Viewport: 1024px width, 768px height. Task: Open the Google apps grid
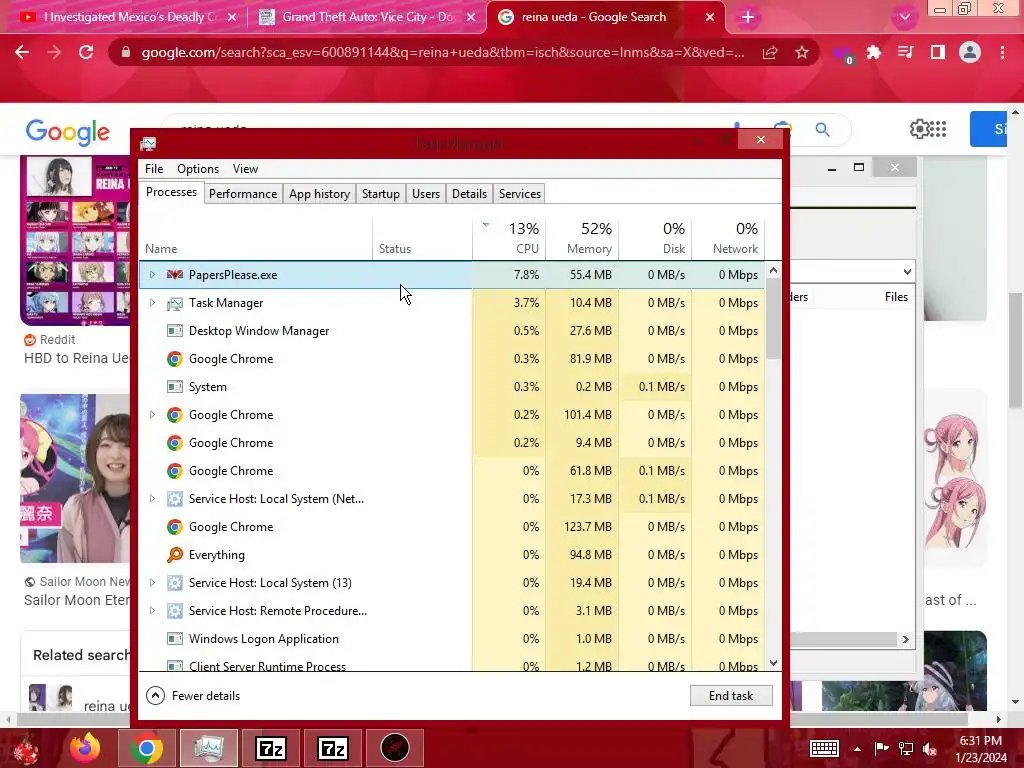(x=938, y=129)
